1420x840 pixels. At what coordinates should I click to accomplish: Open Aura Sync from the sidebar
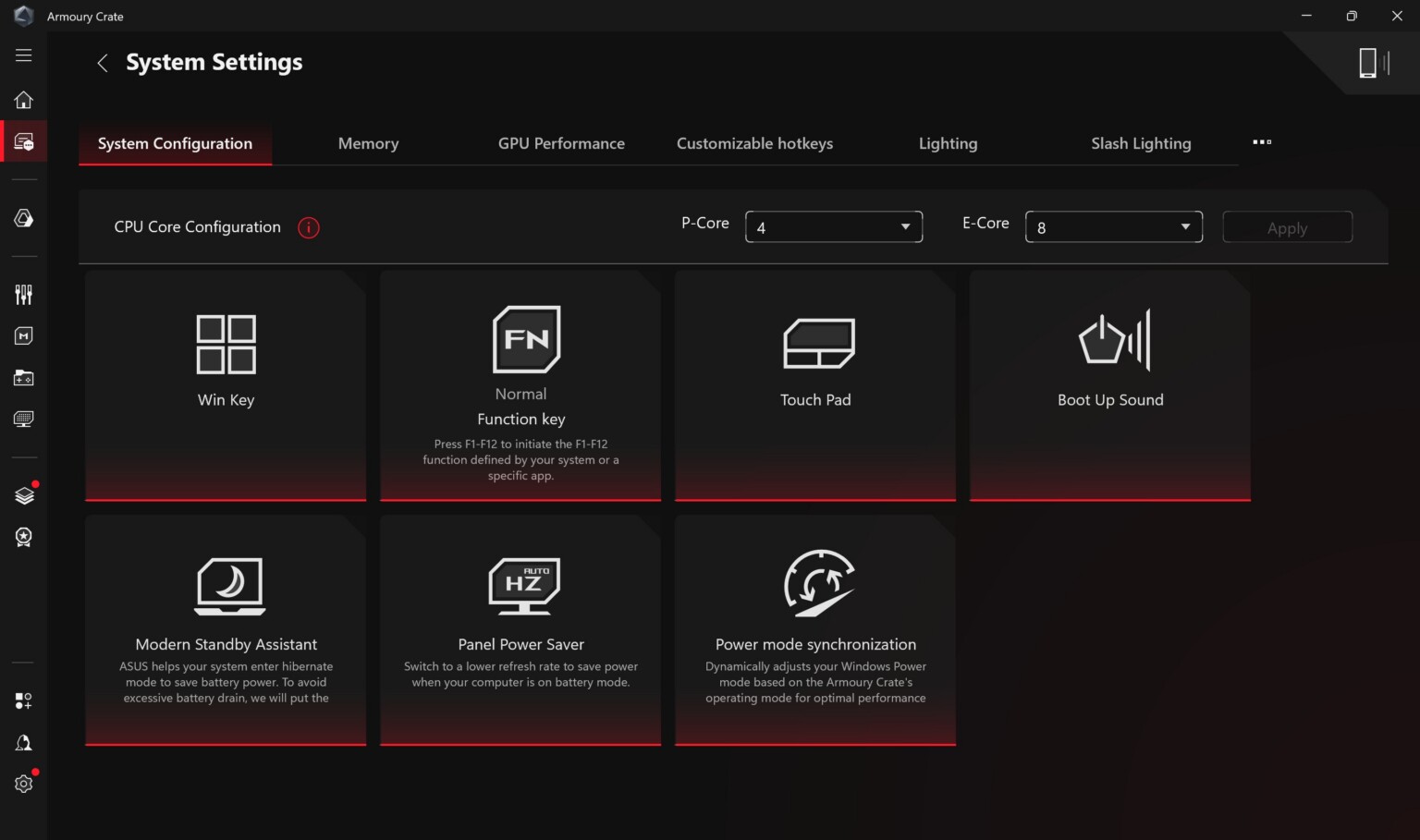click(x=24, y=218)
